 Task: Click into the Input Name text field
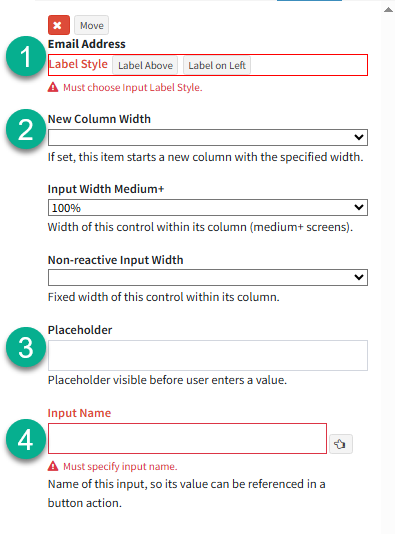(187, 439)
